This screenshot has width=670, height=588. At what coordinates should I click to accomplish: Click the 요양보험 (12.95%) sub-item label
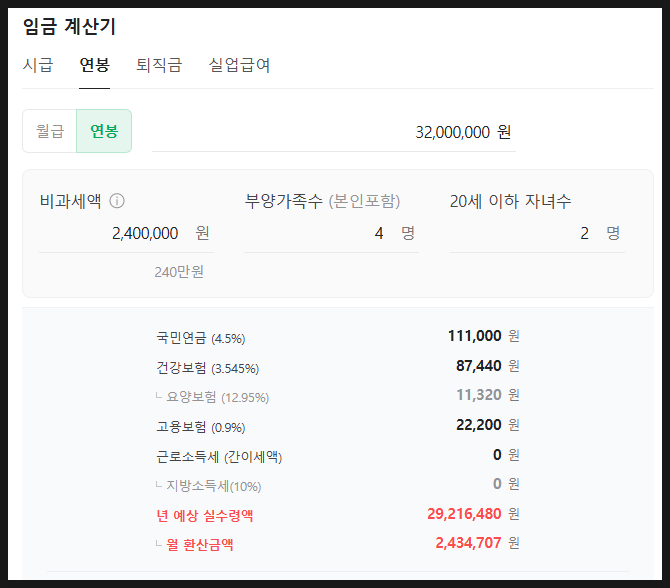[217, 397]
